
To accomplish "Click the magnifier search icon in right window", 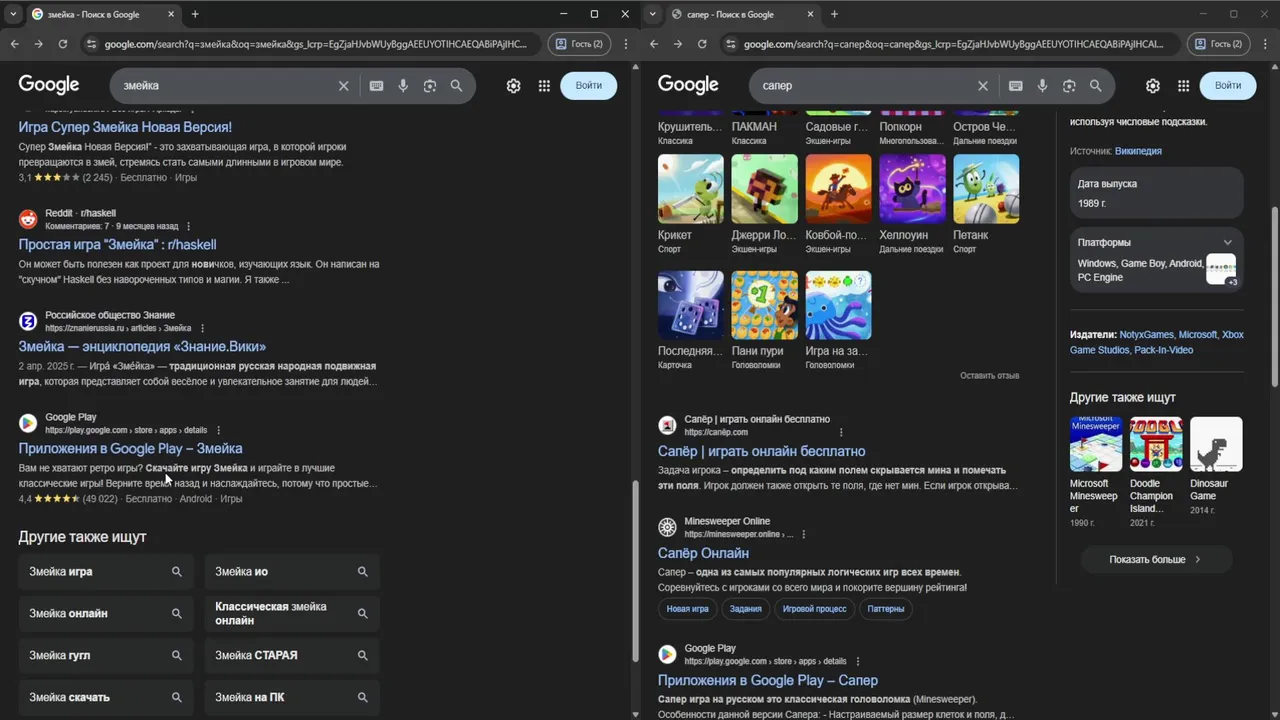I will [x=1095, y=86].
